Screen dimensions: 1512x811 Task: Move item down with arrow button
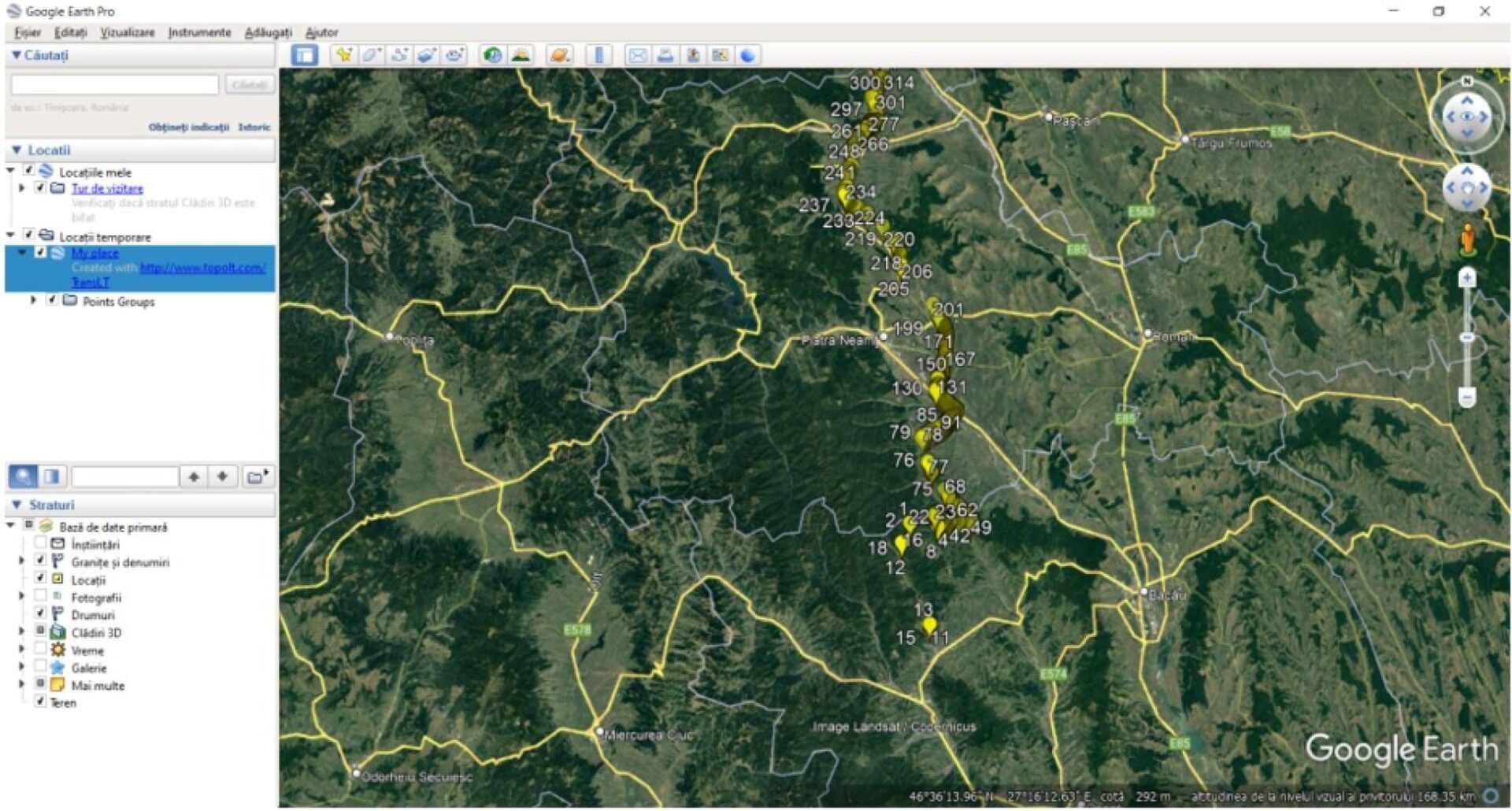tap(223, 476)
